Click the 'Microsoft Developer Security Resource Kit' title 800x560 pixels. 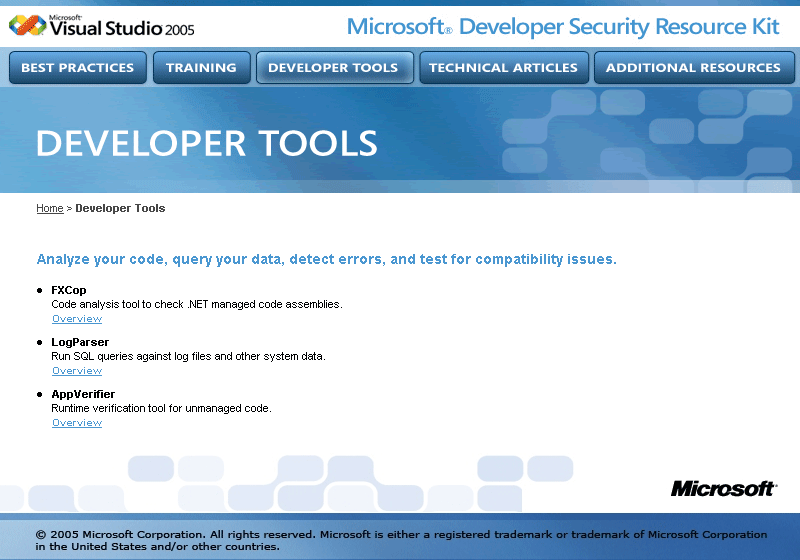[x=563, y=27]
